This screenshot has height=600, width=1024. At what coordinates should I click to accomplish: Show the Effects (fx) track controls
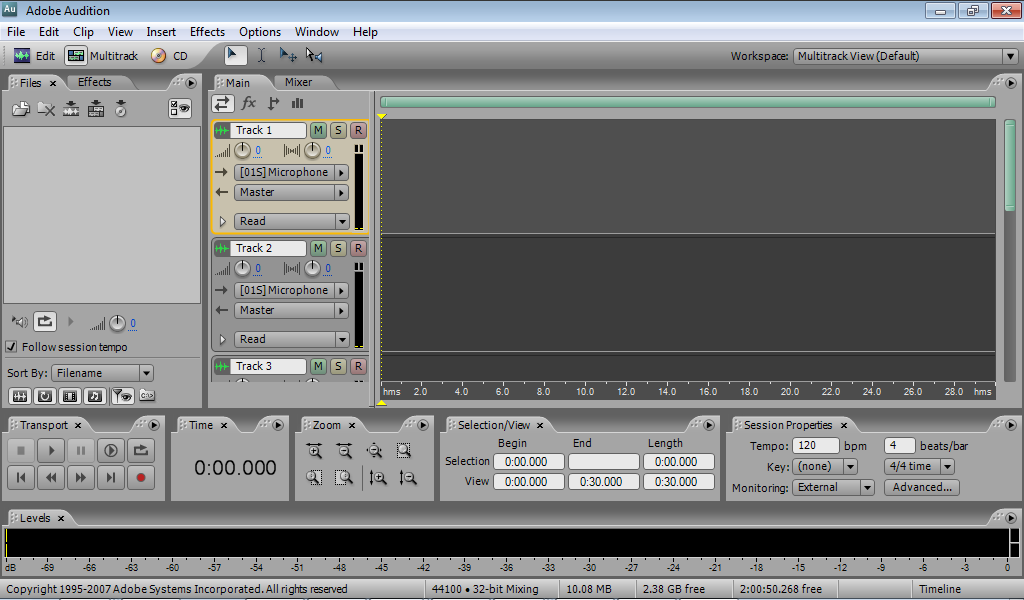coord(248,103)
